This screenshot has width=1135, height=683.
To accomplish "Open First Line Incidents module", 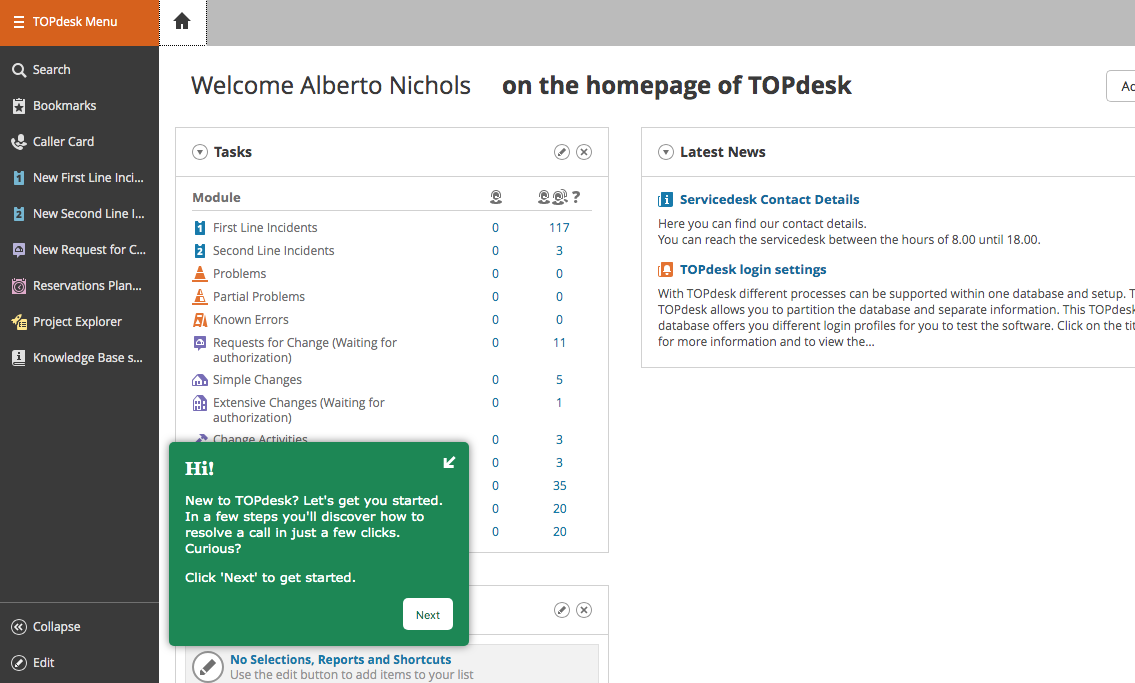I will coord(265,228).
